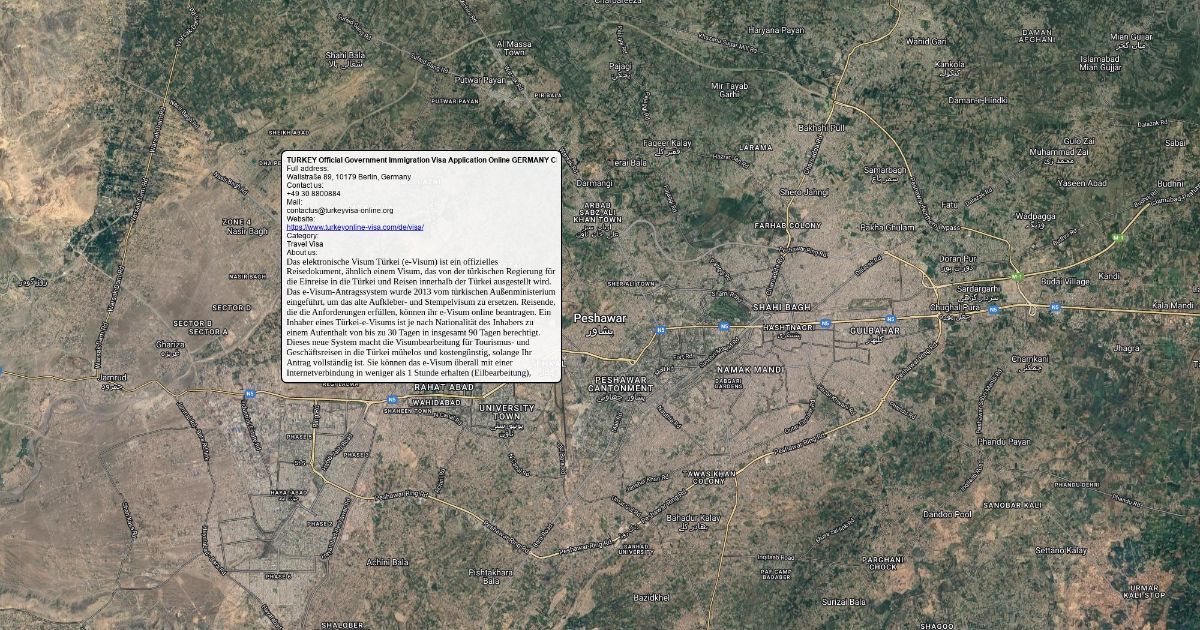Click the 'Bahadur Kalay' map label
The width and height of the screenshot is (1200, 630).
[694, 518]
